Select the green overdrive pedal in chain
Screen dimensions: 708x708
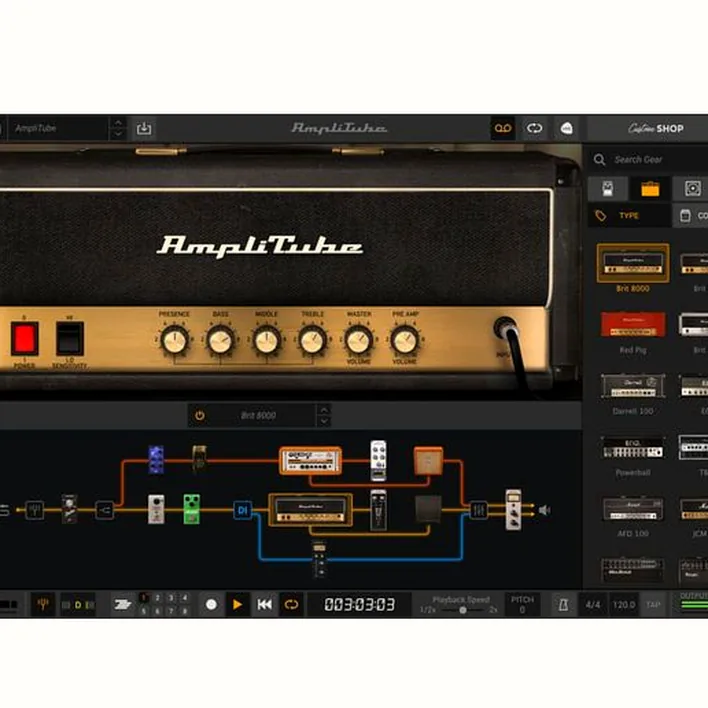(x=191, y=509)
